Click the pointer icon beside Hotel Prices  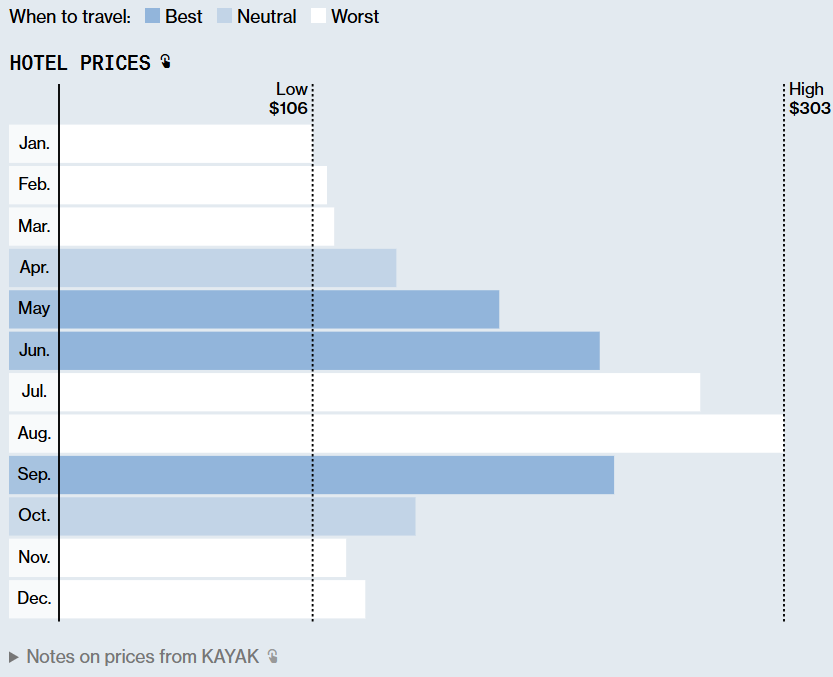pyautogui.click(x=165, y=63)
